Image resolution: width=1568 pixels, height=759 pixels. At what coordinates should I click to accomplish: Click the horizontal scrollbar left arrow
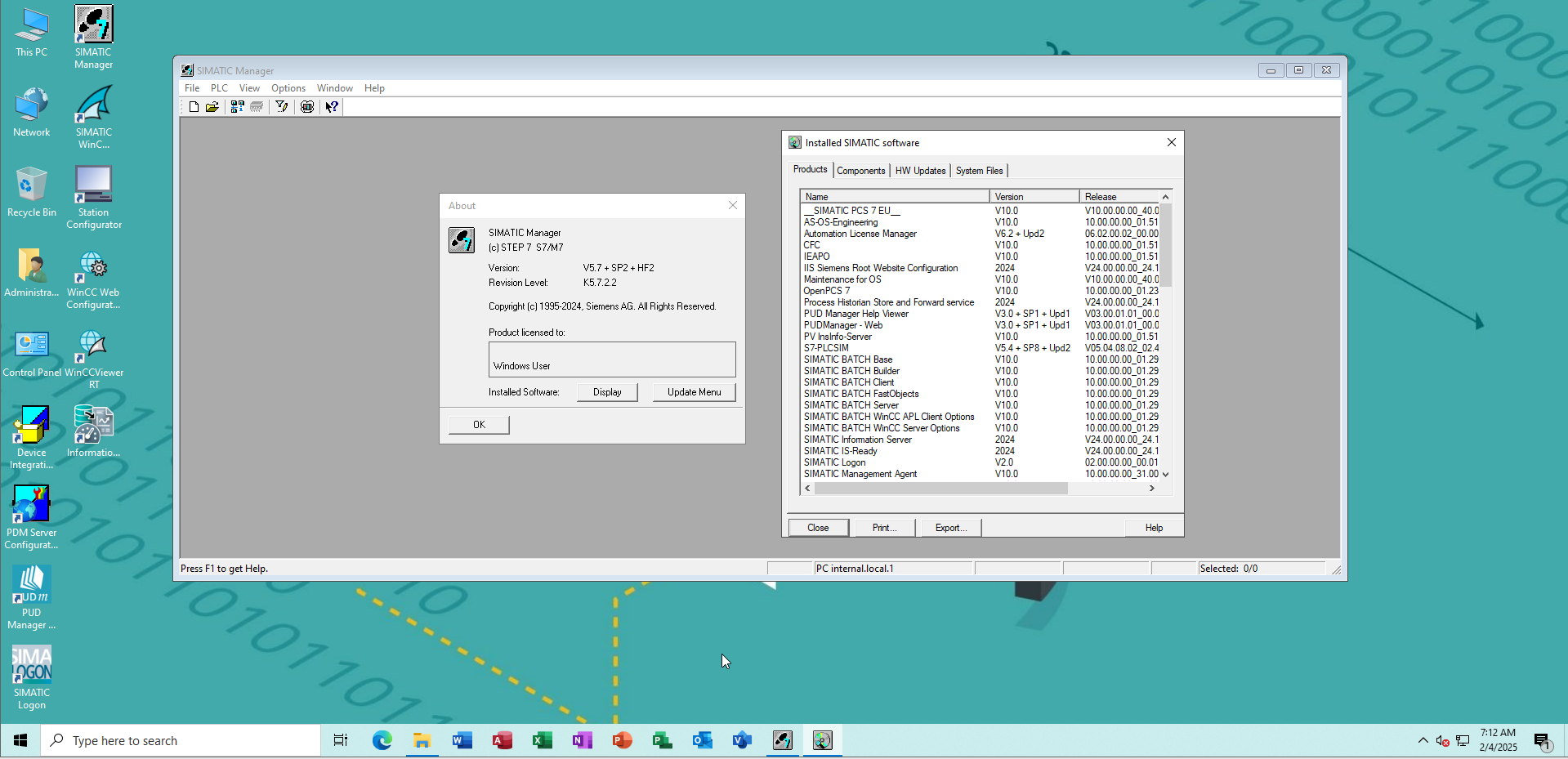[x=807, y=488]
